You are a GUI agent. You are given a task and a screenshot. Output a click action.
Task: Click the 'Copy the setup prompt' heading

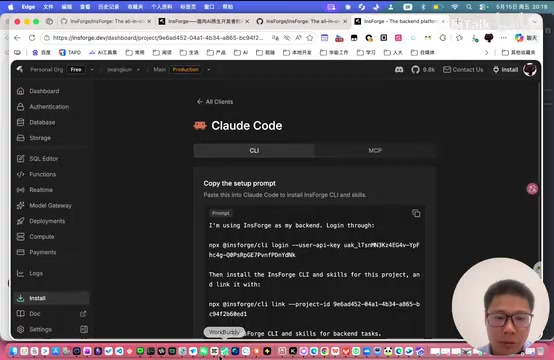240,183
